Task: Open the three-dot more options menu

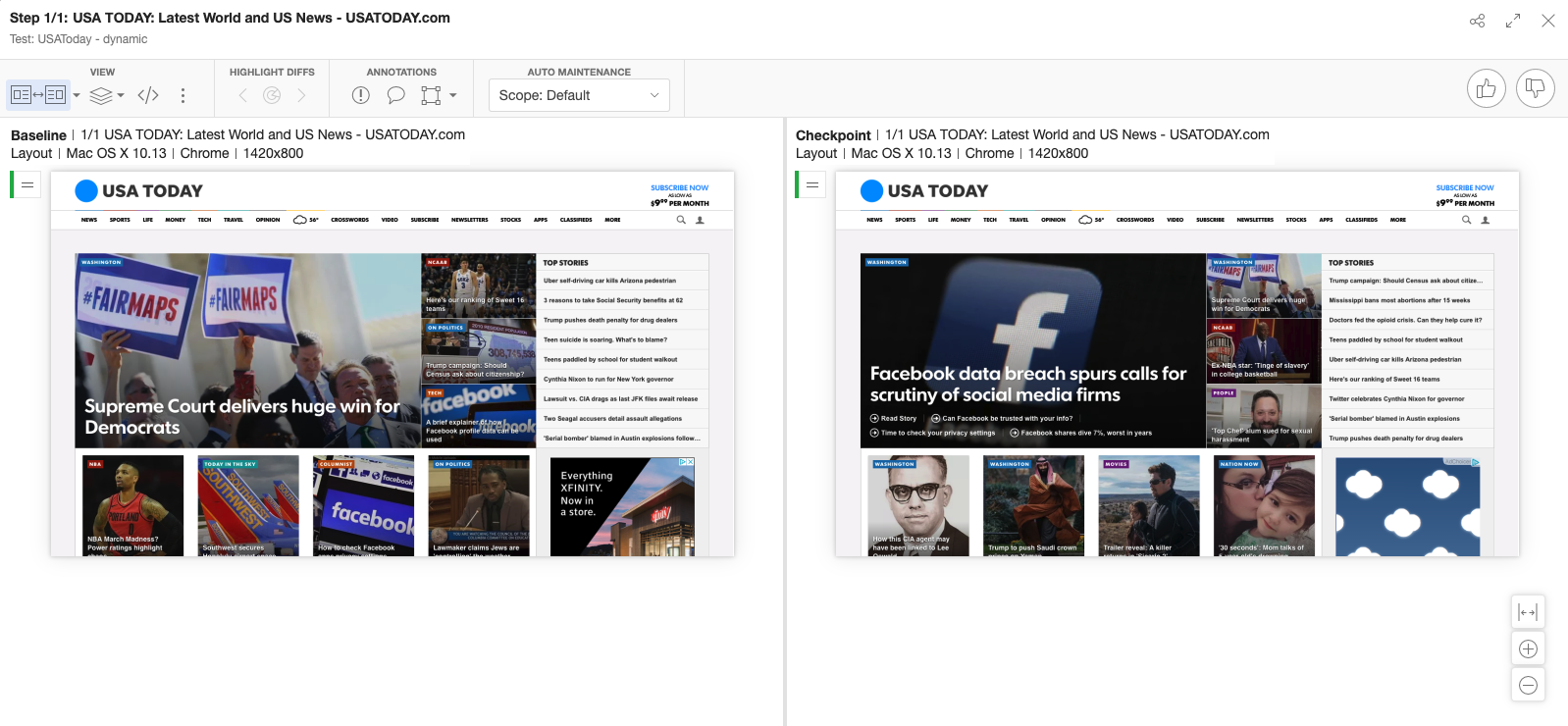Action: [183, 95]
